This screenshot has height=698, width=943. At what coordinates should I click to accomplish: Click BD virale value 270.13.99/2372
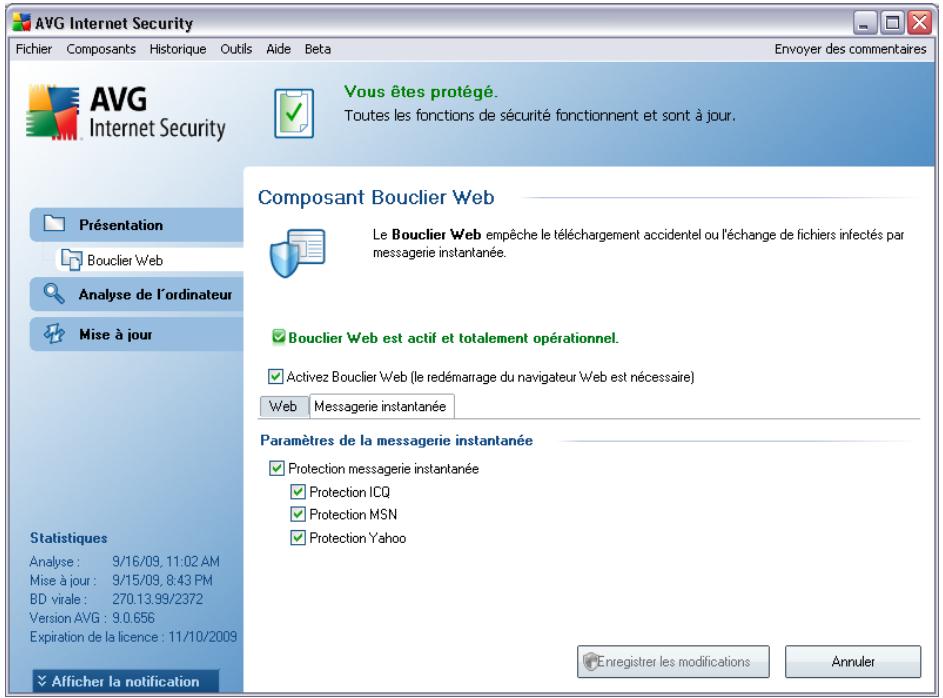pos(158,599)
